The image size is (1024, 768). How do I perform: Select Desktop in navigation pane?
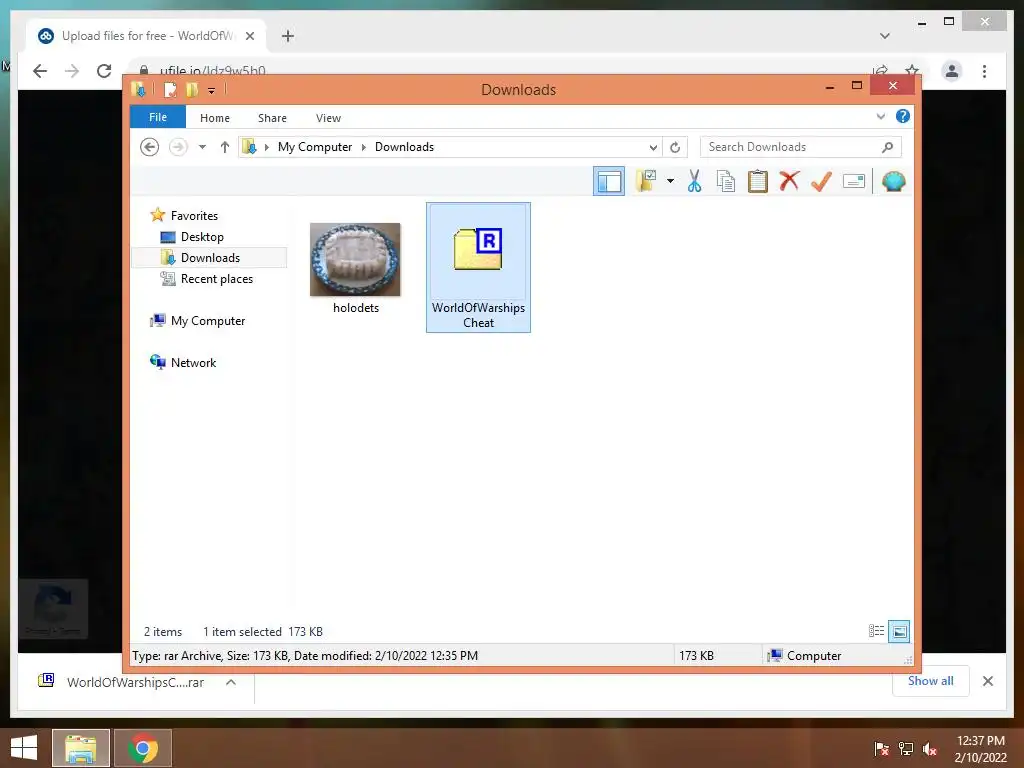(x=202, y=236)
